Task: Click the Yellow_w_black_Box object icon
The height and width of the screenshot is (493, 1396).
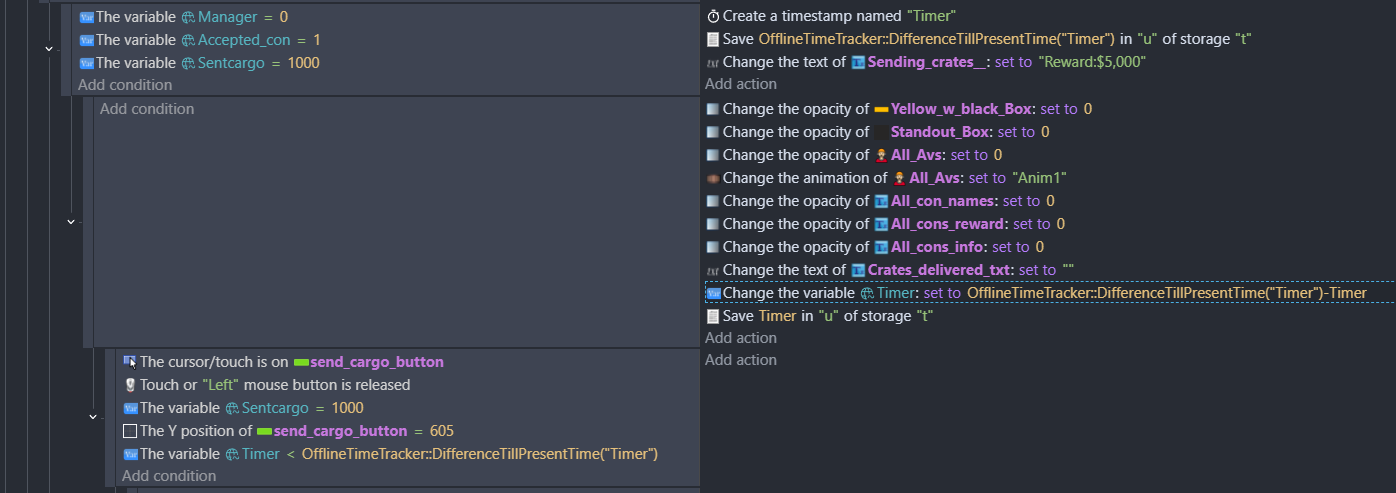Action: click(881, 109)
